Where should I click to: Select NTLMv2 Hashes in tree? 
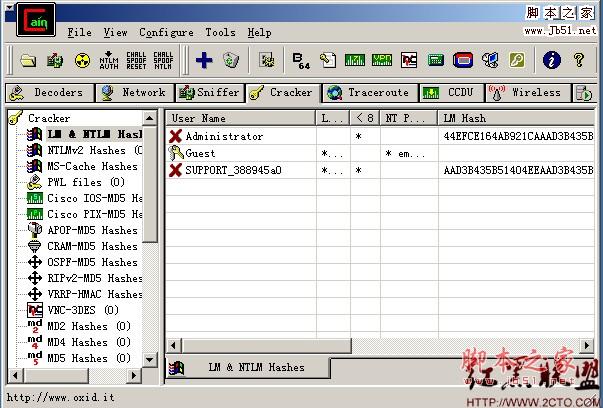click(95, 150)
